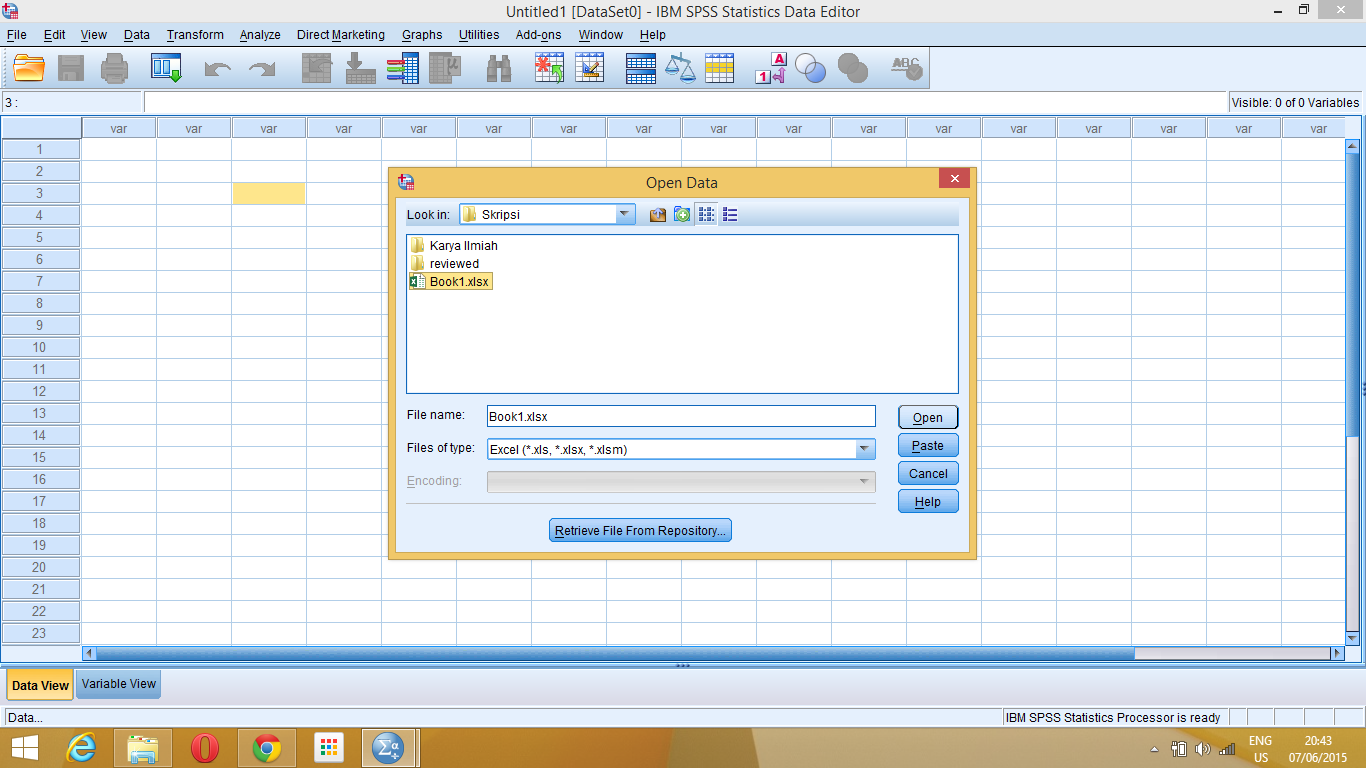Expand the Files of type dropdown

click(x=863, y=449)
